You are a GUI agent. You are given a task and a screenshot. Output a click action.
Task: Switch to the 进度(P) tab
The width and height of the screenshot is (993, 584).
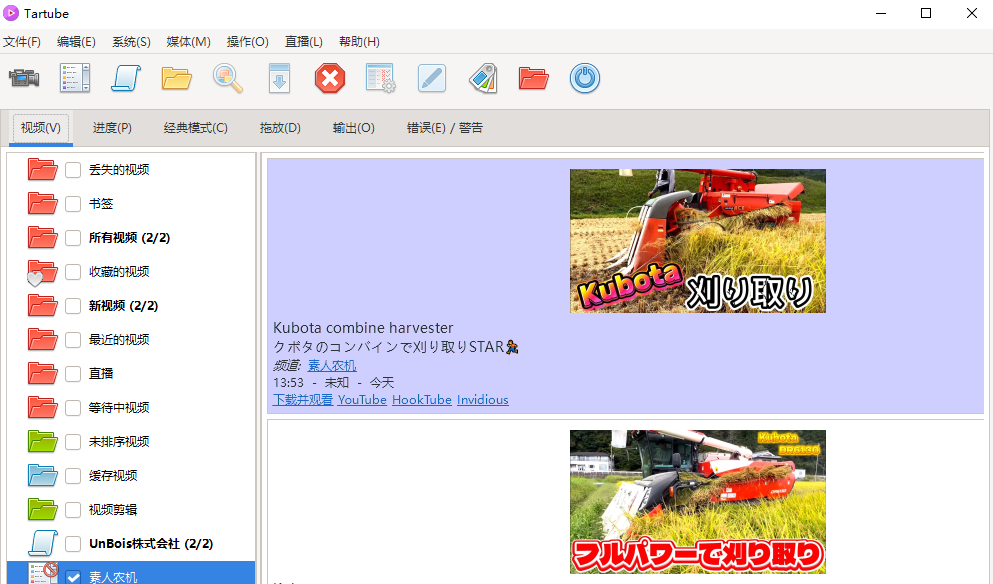click(112, 128)
